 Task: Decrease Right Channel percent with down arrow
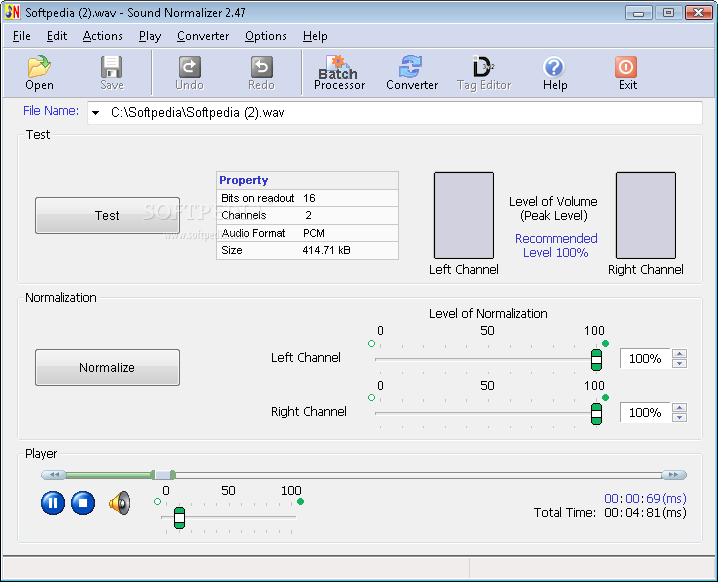tap(680, 418)
